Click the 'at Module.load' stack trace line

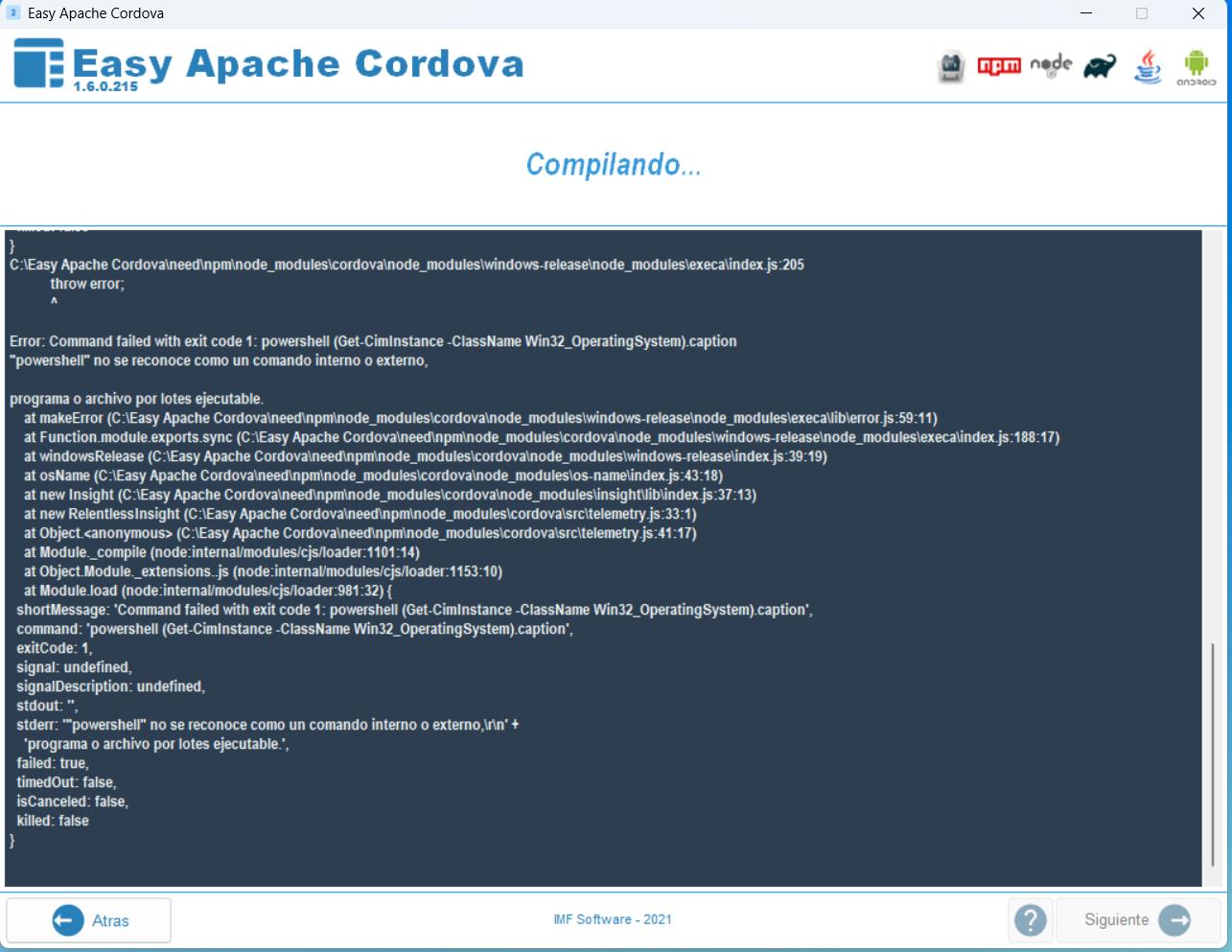208,591
